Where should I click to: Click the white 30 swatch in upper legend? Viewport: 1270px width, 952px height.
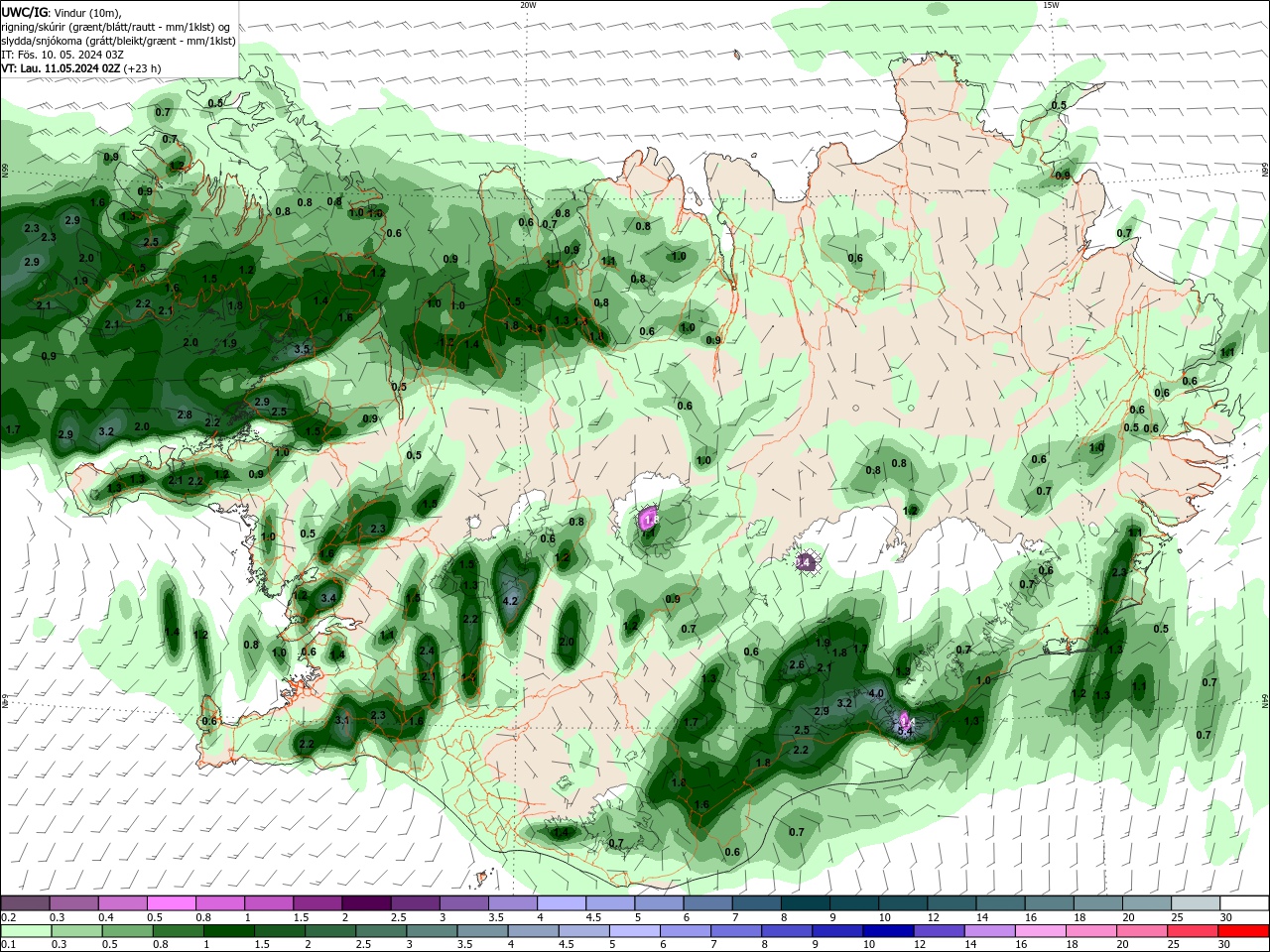(x=1244, y=903)
